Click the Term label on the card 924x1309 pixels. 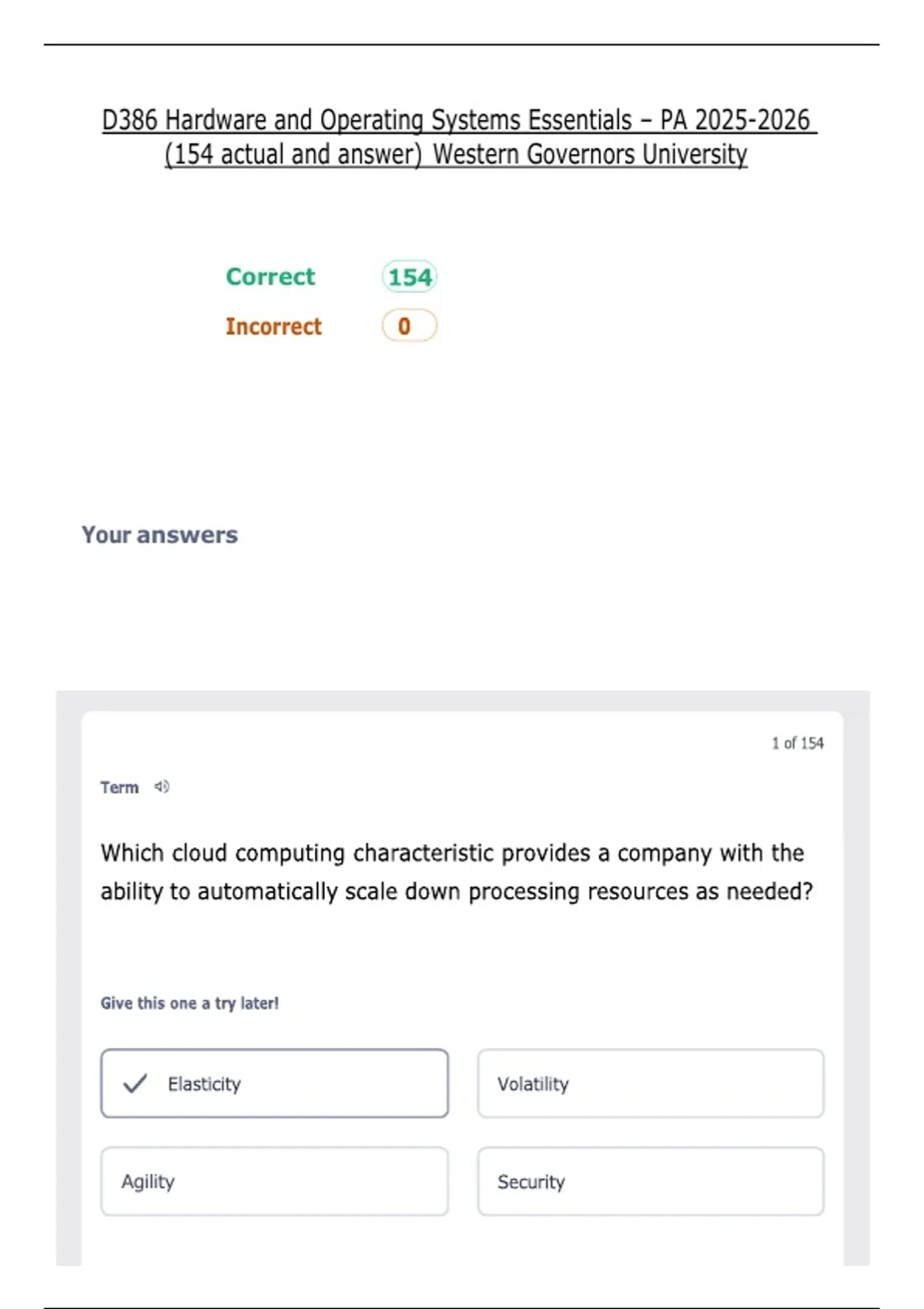[x=119, y=787]
